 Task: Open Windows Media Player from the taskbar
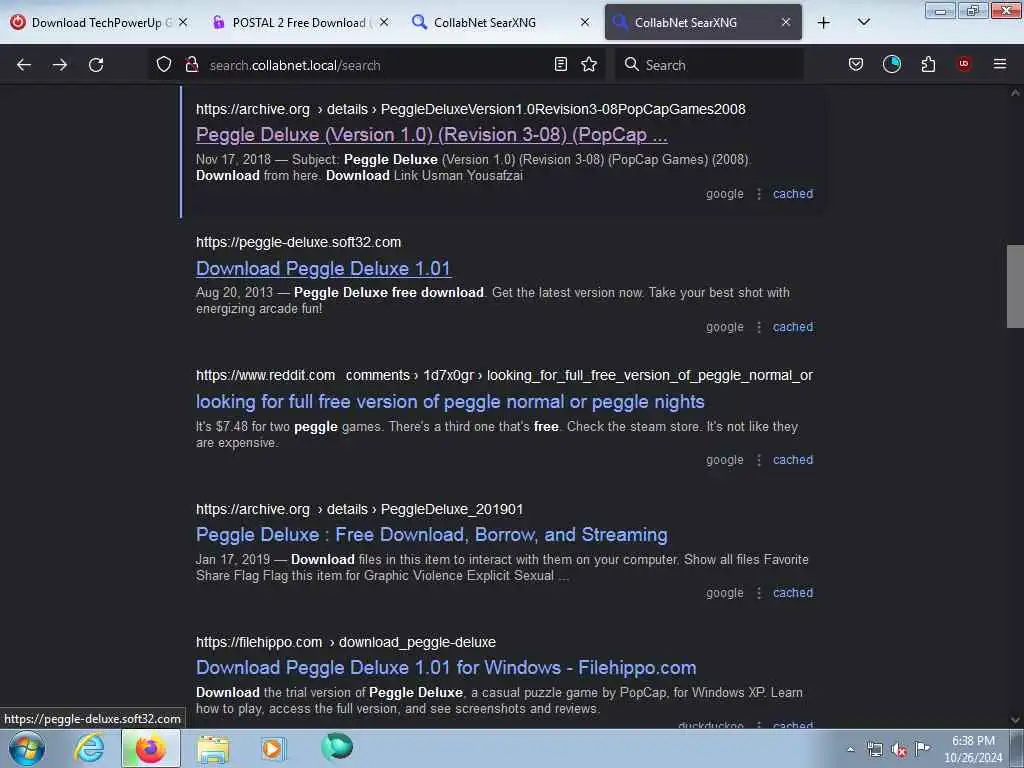coord(273,748)
